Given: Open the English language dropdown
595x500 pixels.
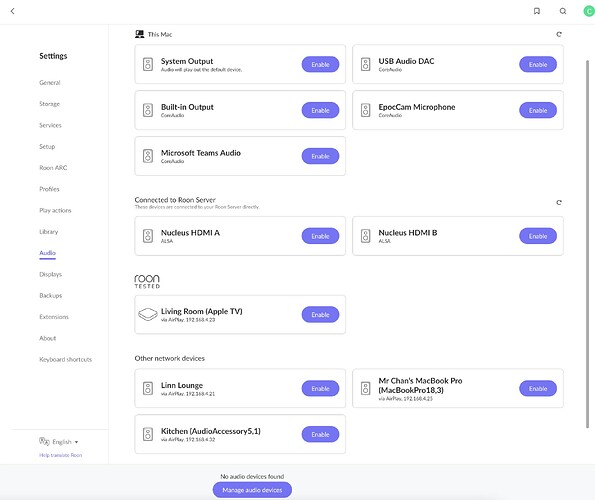Looking at the screenshot, I should coord(65,442).
